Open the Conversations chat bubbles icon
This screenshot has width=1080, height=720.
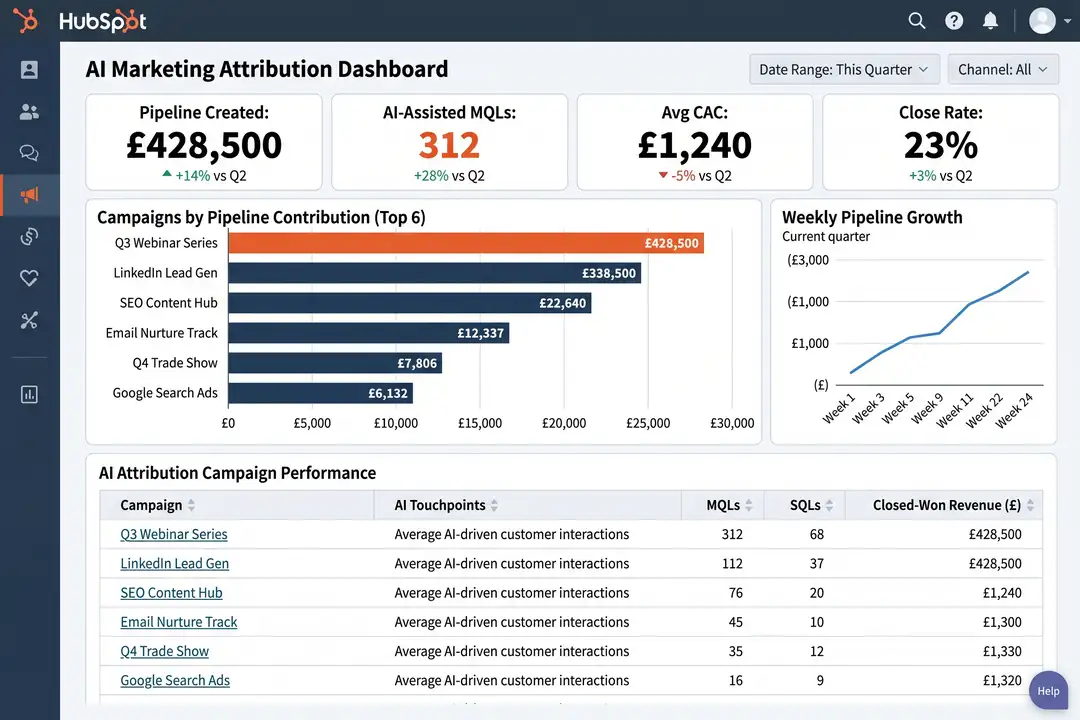(28, 152)
